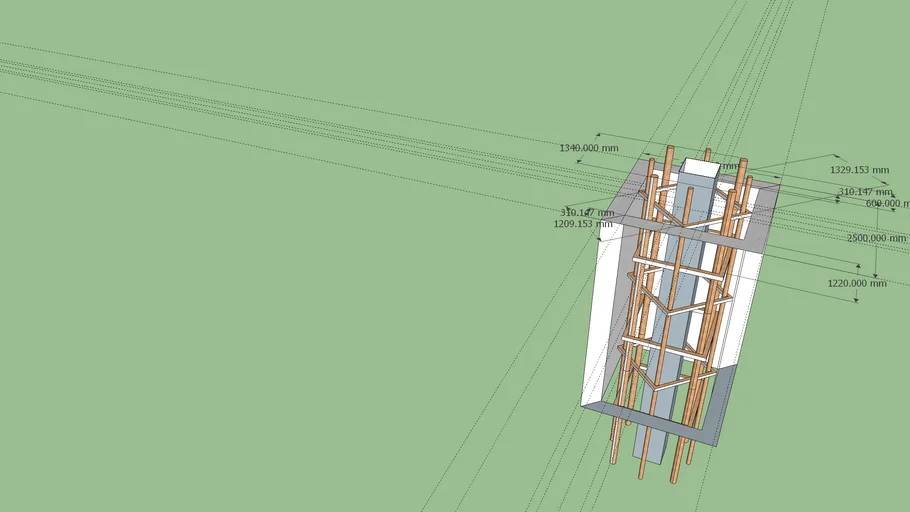910x512 pixels.
Task: Select the partially hidden mm label behind the rebar tops
Action: (x=731, y=166)
